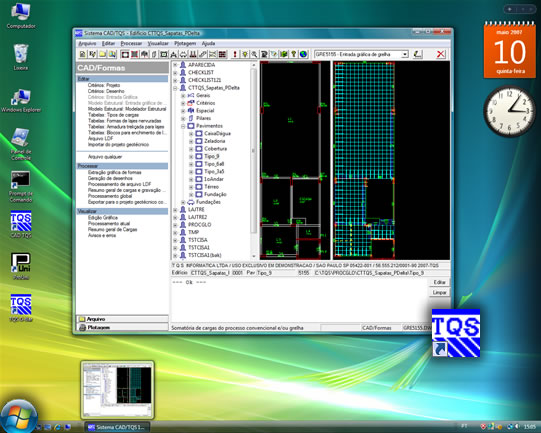Expand the Gerais tree node
Image resolution: width=541 pixels, height=433 pixels.
(183, 96)
